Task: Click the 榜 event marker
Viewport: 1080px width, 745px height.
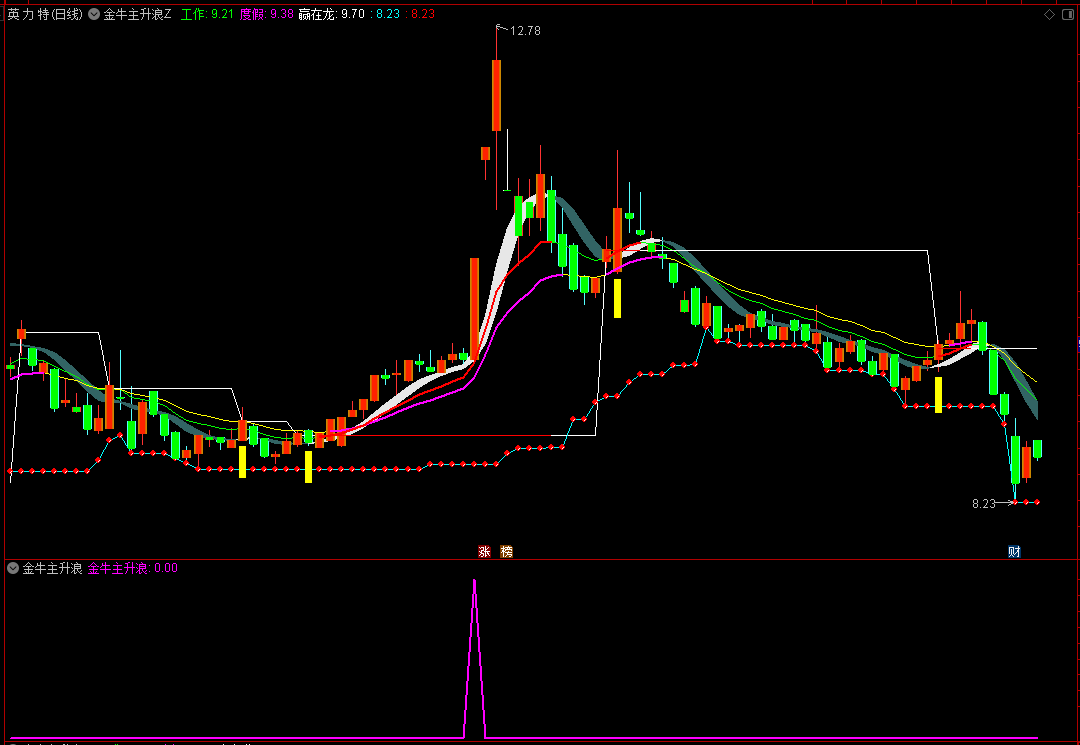Action: [506, 552]
